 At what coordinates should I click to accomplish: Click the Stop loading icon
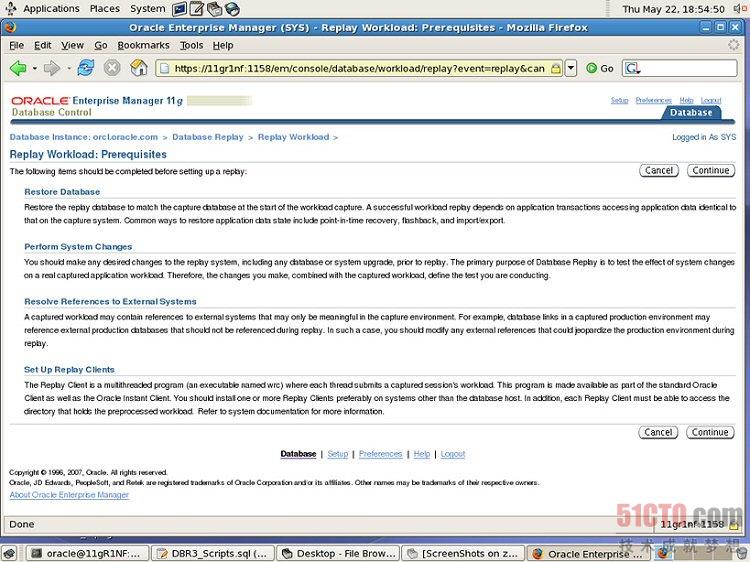[112, 68]
